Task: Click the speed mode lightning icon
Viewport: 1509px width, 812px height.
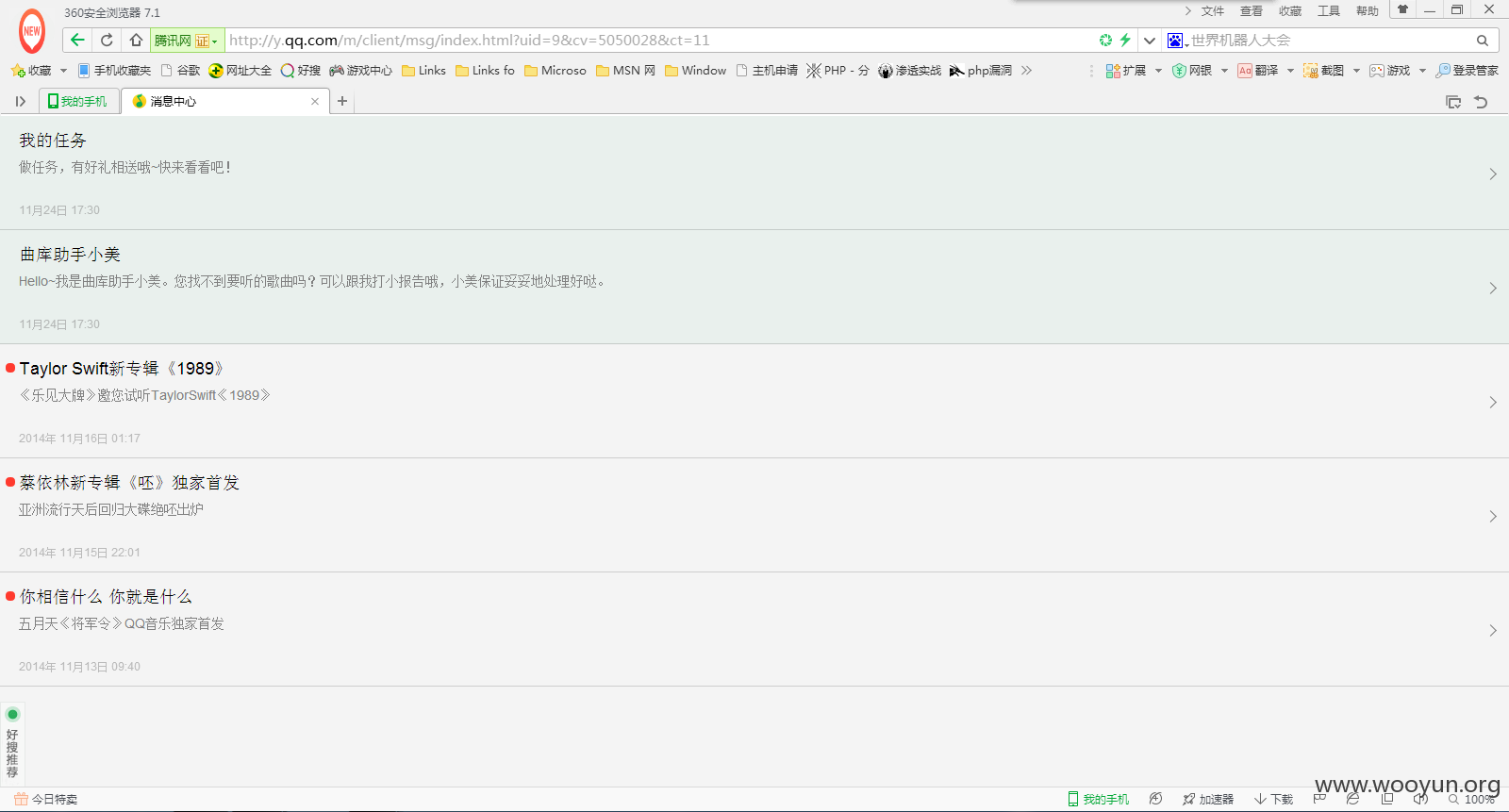Action: (1125, 40)
